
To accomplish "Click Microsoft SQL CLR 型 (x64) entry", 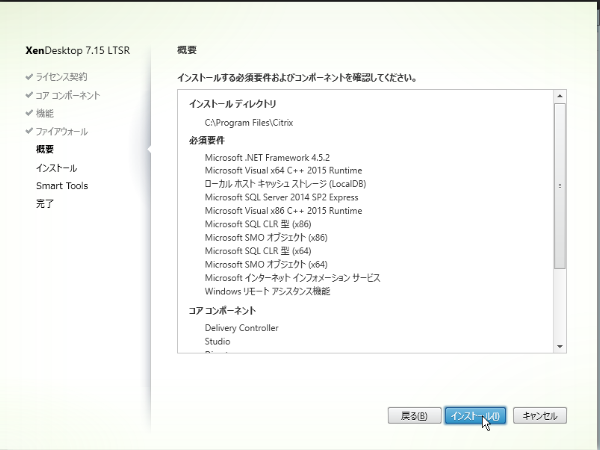I will 258,251.
